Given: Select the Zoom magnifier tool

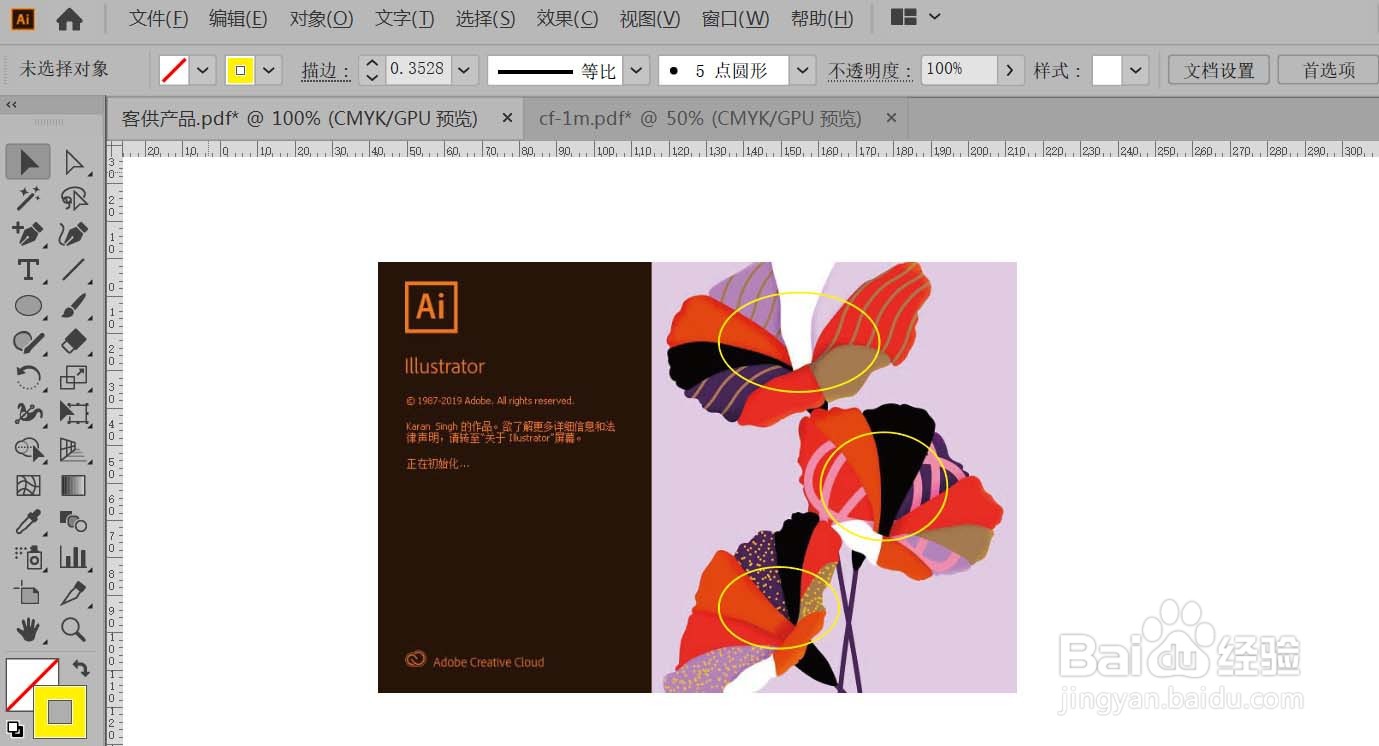Looking at the screenshot, I should 74,629.
